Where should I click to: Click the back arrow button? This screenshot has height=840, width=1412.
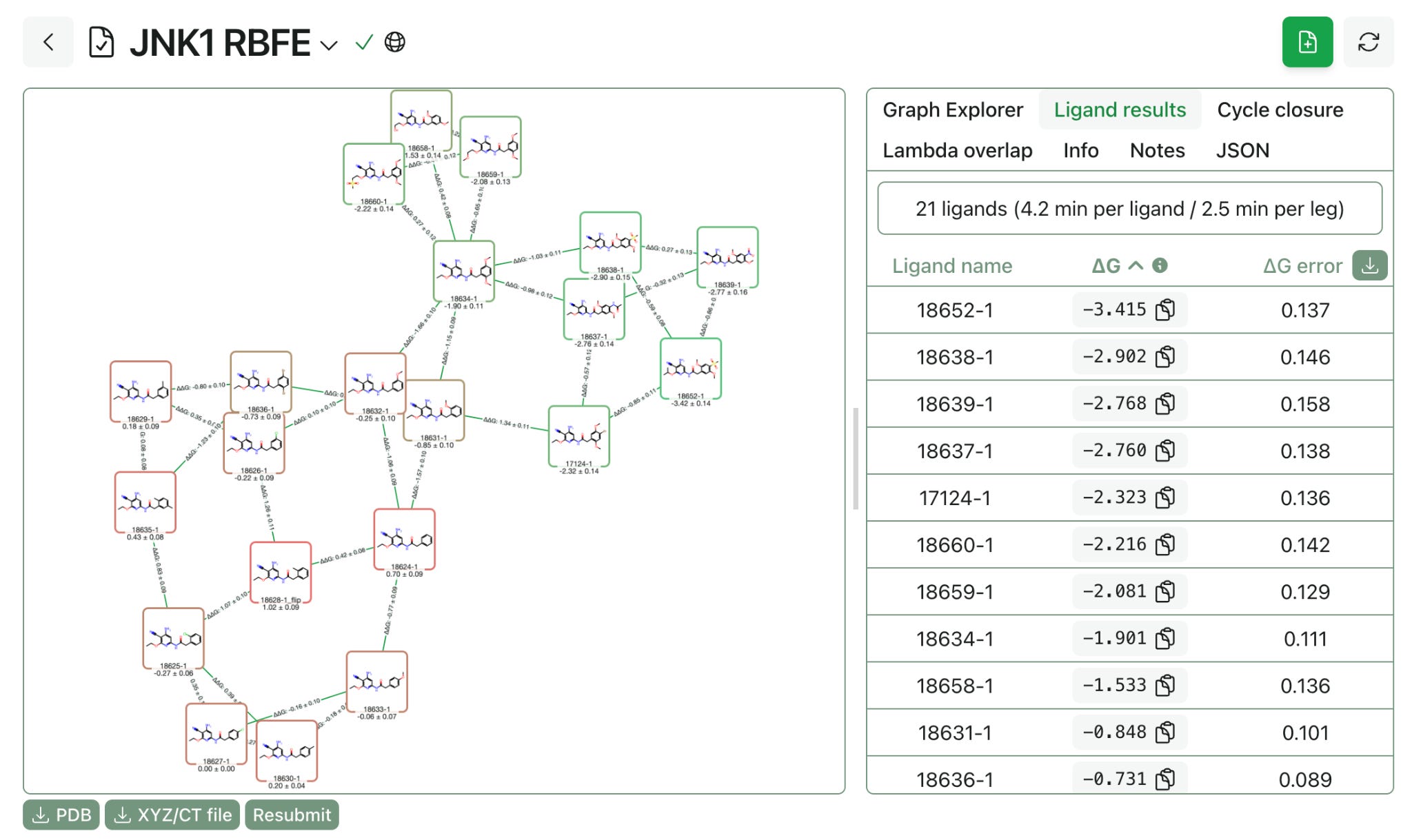48,43
